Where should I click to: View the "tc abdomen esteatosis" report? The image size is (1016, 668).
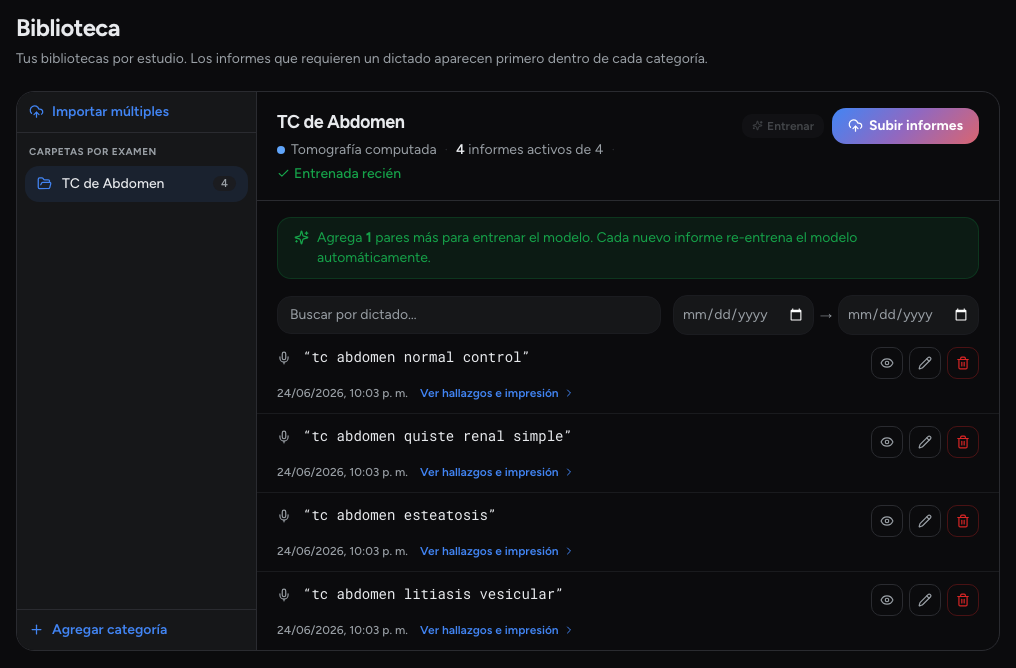point(886,521)
